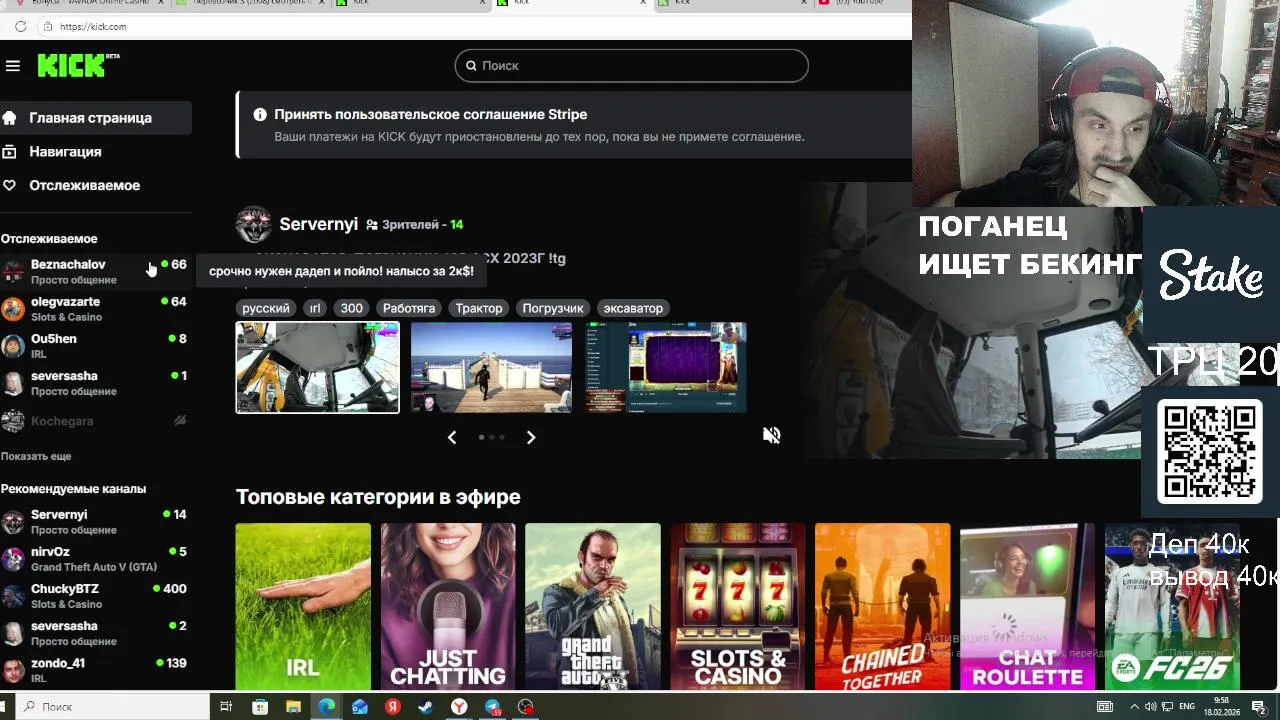Reload the page in browser
The height and width of the screenshot is (720, 1280).
pyautogui.click(x=20, y=27)
